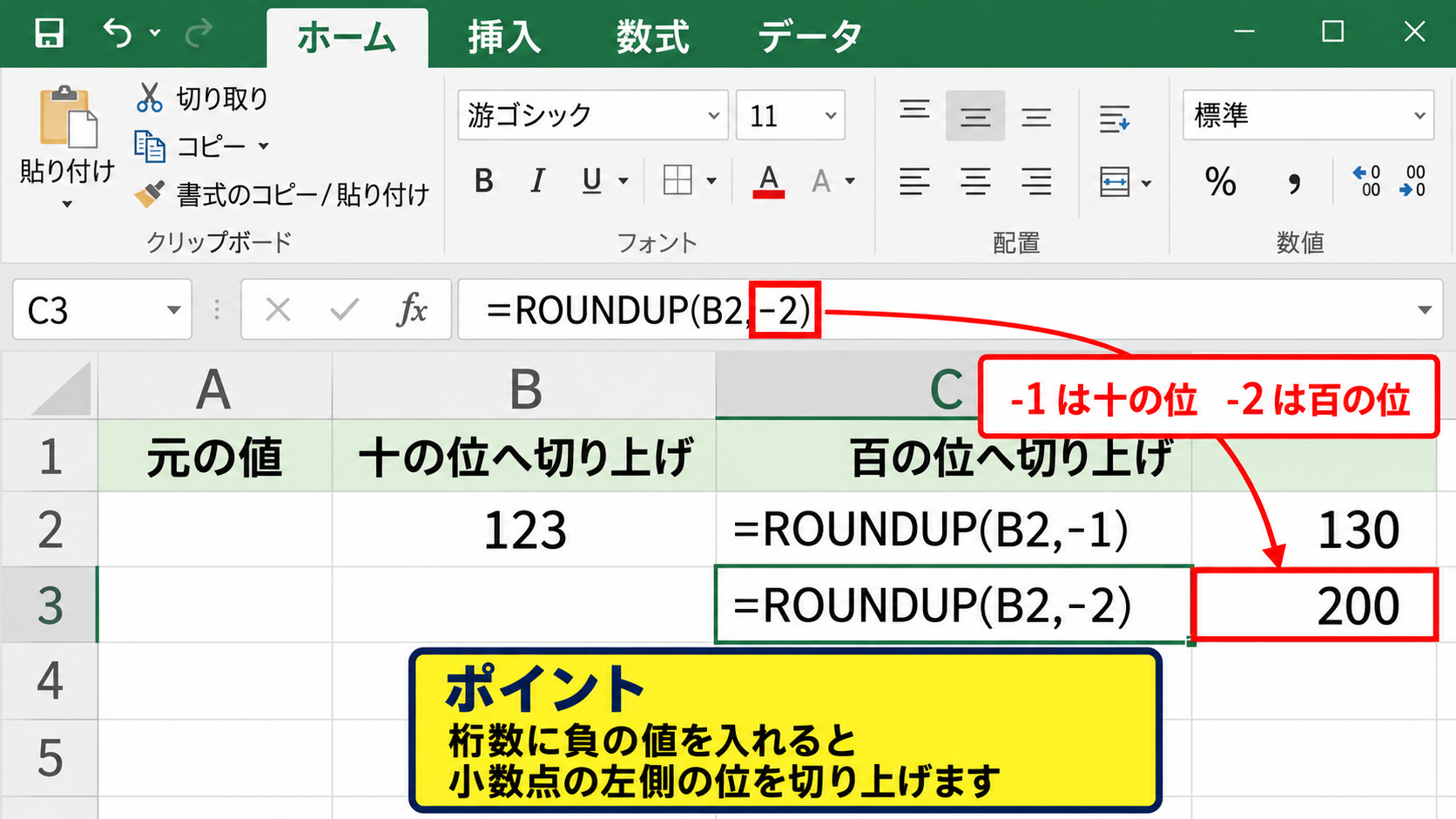Viewport: 1456px width, 819px height.
Task: Click the formula bar Cancel X button
Action: 278,309
